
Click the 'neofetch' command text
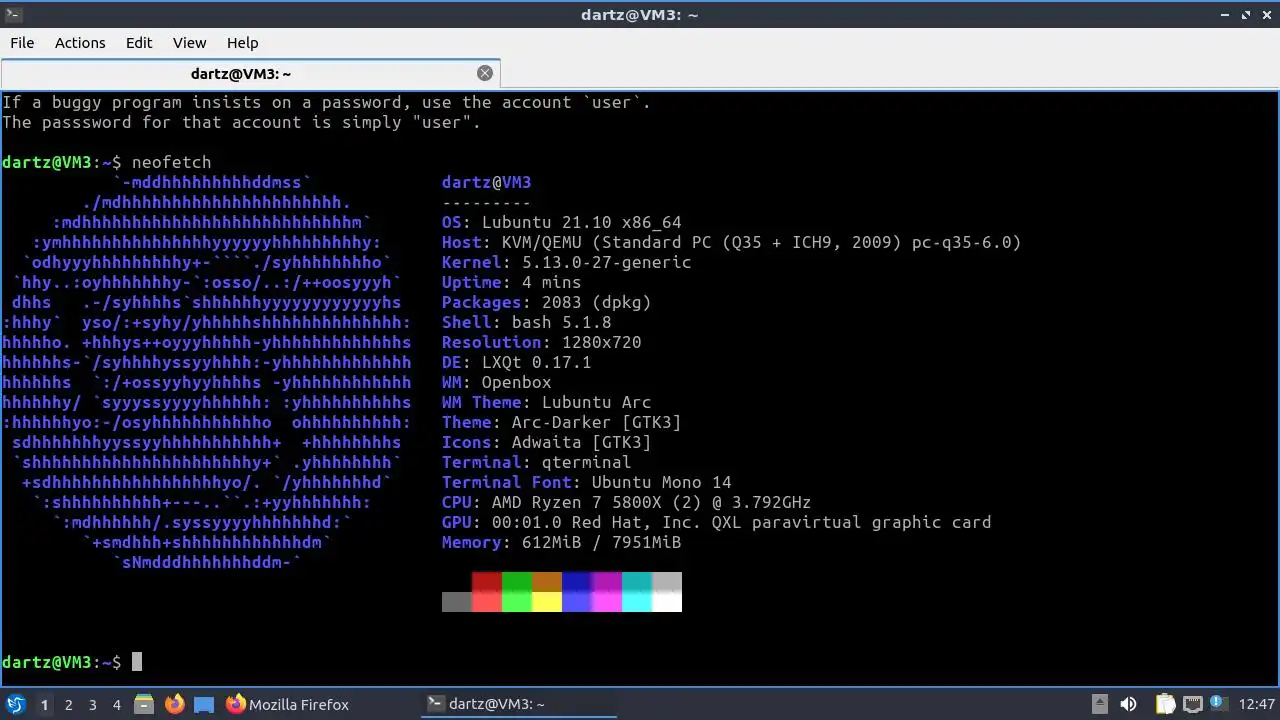pyautogui.click(x=172, y=162)
